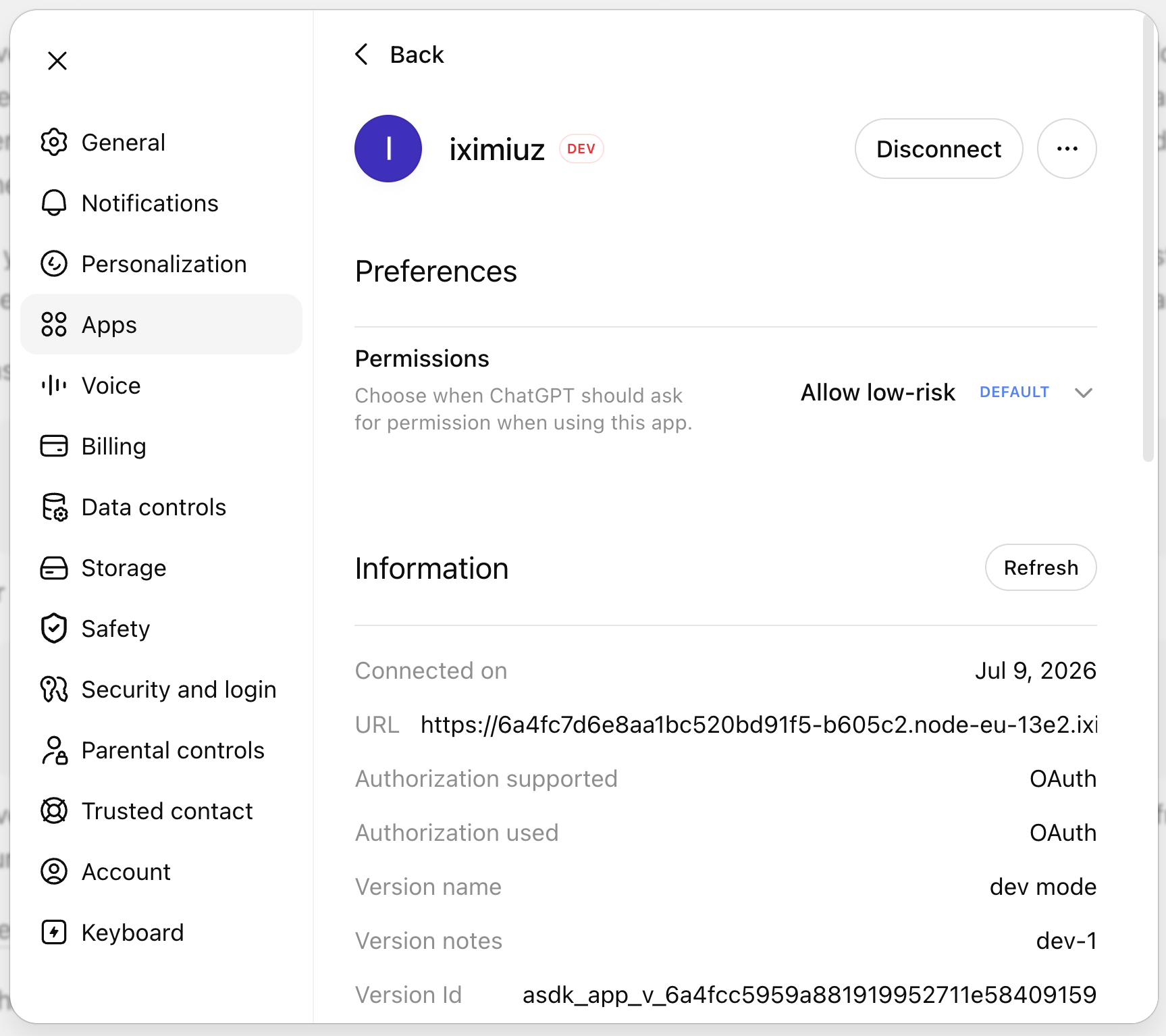Click the Jul 9, 2026 connection date

coord(1035,671)
